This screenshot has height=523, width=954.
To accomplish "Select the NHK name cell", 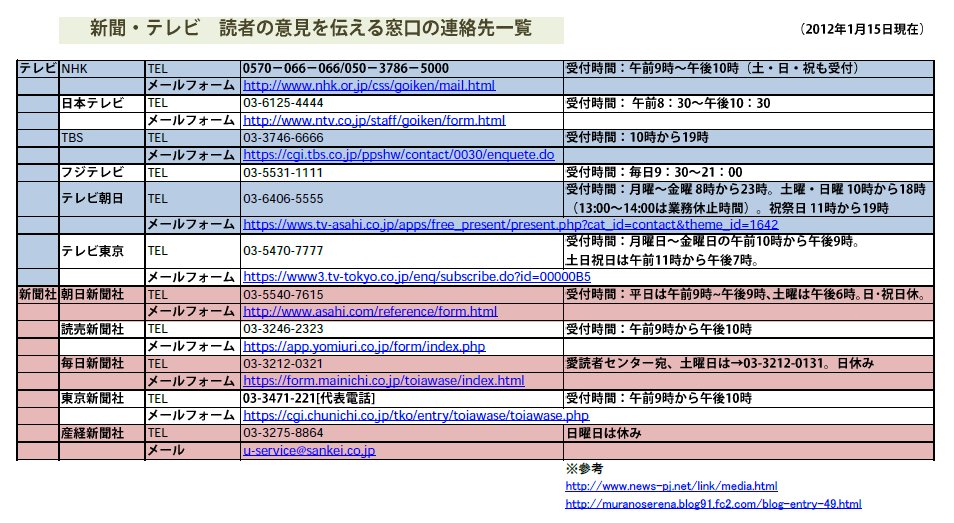I will coord(102,69).
